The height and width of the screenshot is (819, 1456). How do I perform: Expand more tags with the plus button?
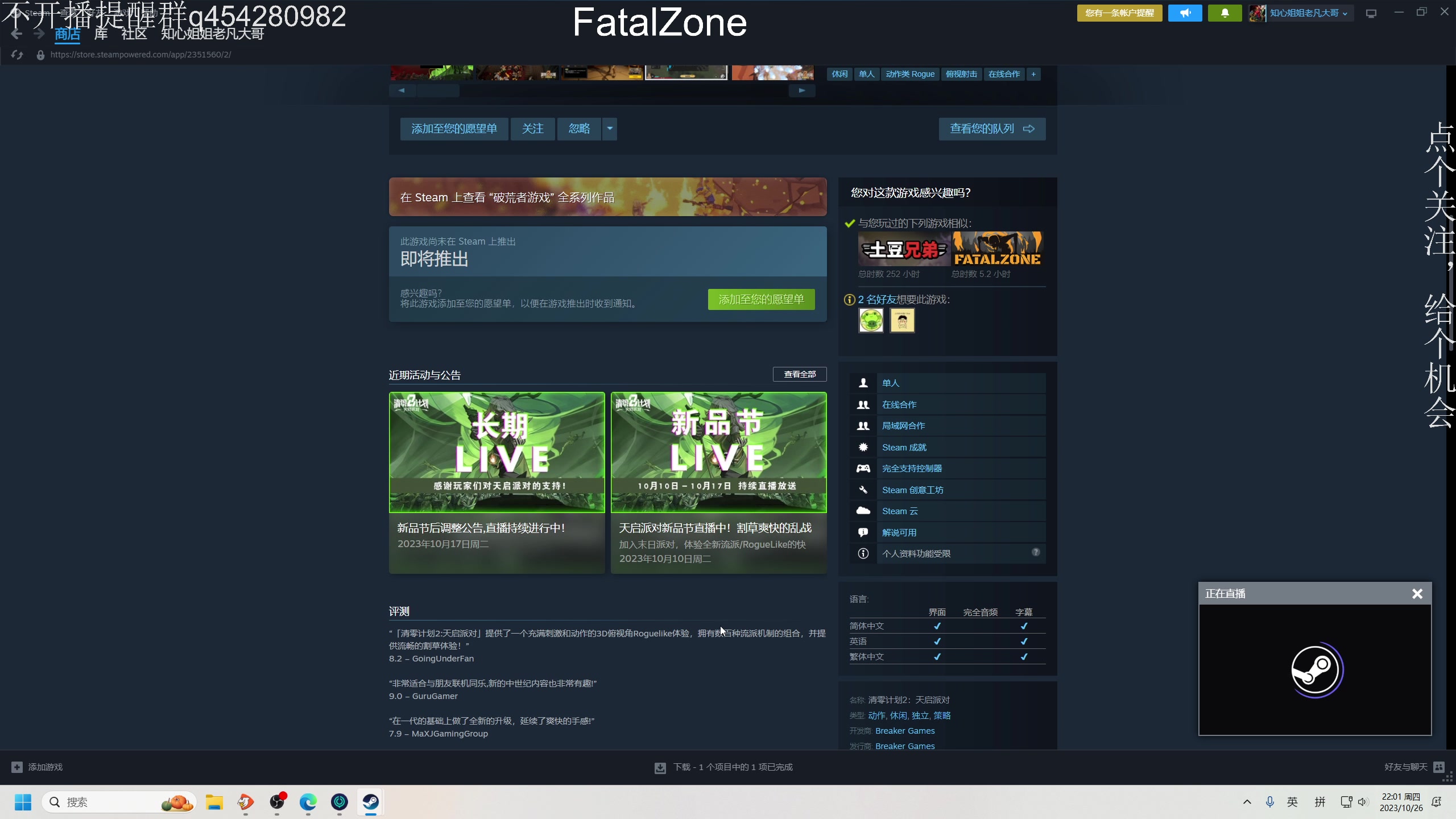[x=1033, y=74]
